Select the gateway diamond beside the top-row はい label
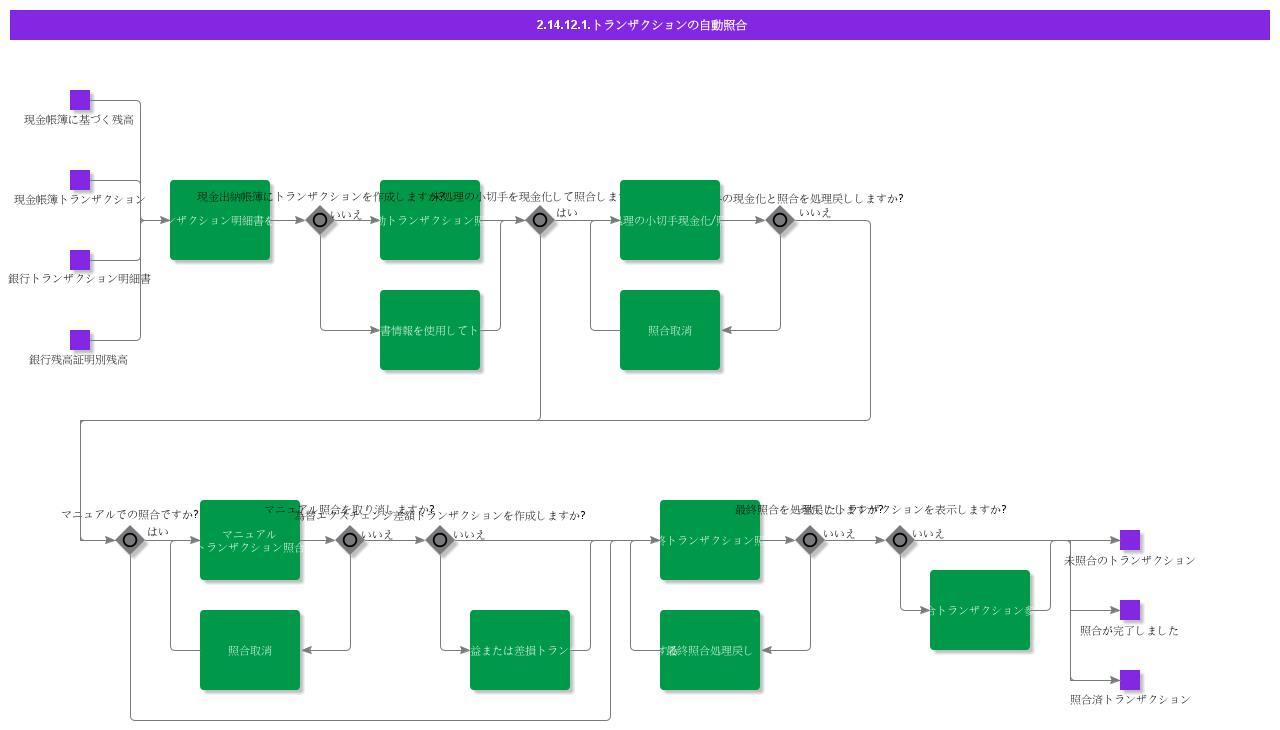Viewport: 1280px width, 730px height. click(540, 220)
